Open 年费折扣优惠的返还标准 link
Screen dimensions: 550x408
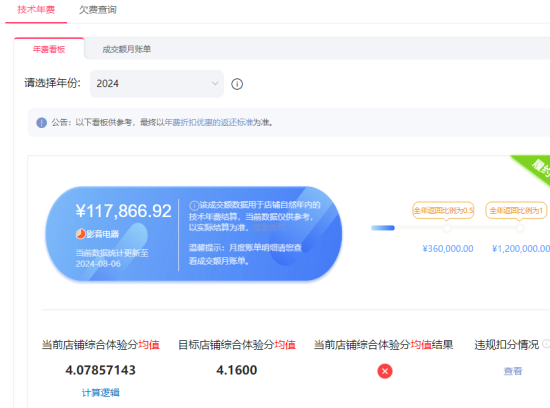209,122
